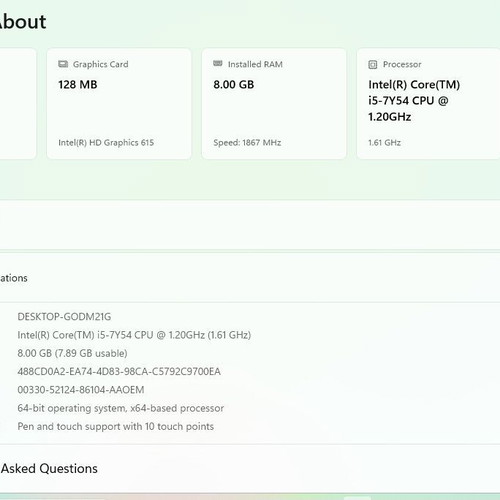
Task: Click 8.00 GB (7.89 GB usable) row
Action: [72, 353]
